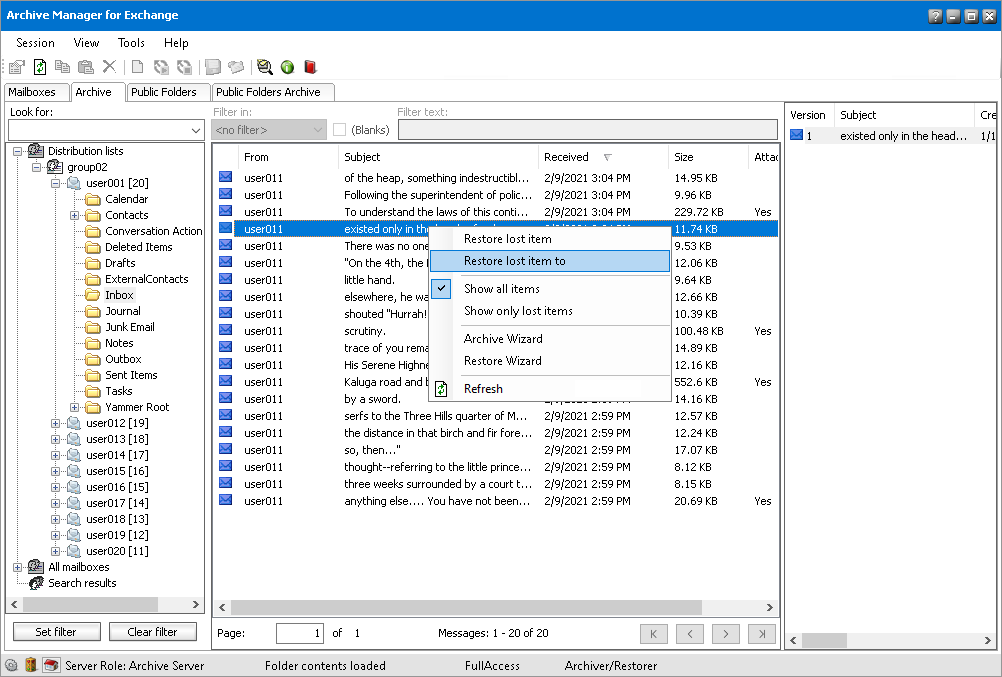This screenshot has width=1002, height=677.
Task: Expand the All mailboxes tree node
Action: (18, 567)
